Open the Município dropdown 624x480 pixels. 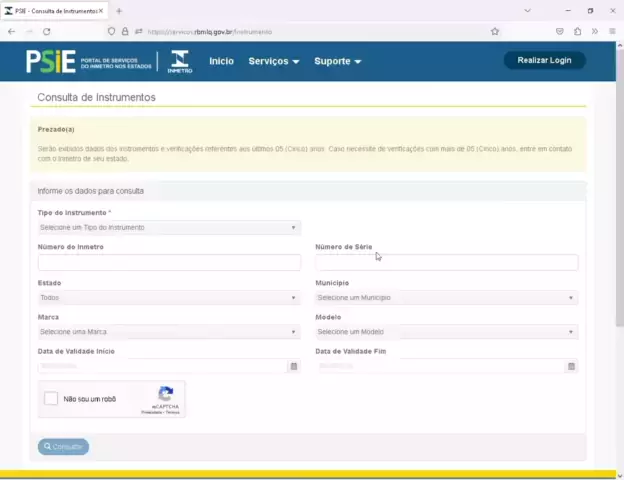pyautogui.click(x=446, y=298)
